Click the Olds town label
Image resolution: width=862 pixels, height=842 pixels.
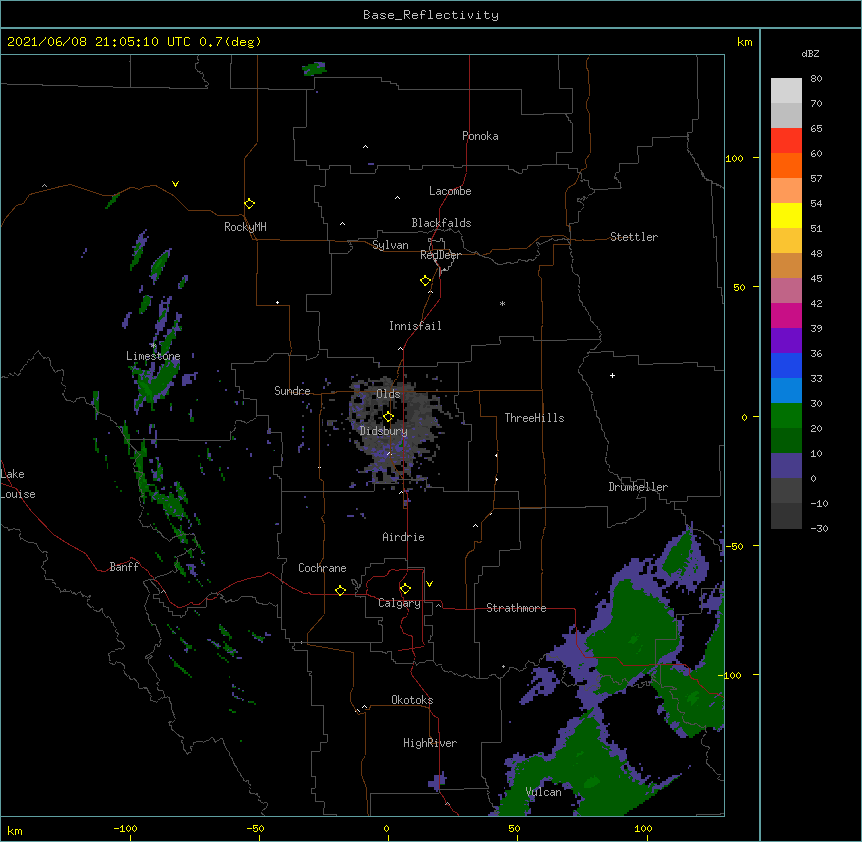click(x=388, y=394)
